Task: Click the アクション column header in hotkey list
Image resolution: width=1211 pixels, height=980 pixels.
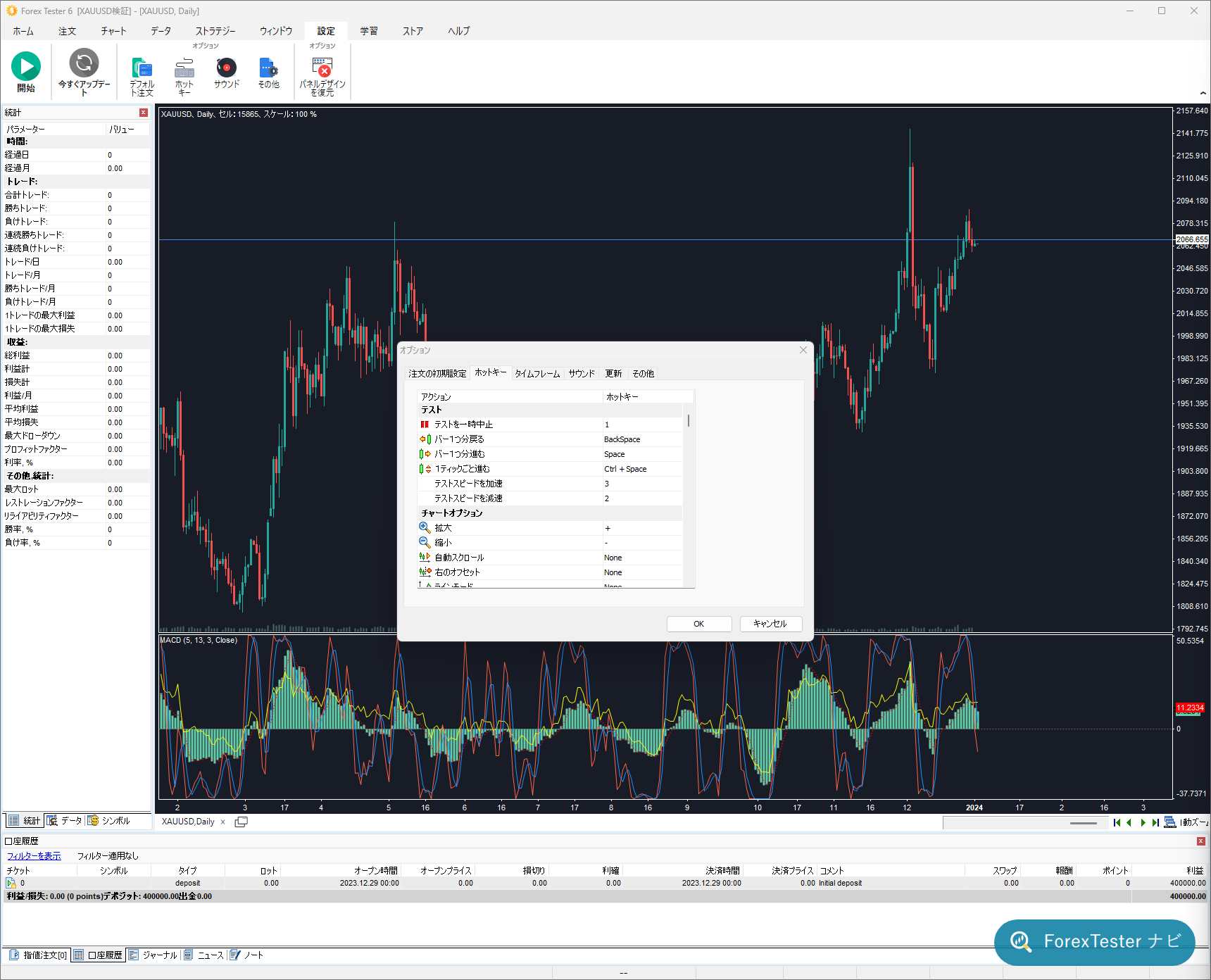Action: [510, 397]
